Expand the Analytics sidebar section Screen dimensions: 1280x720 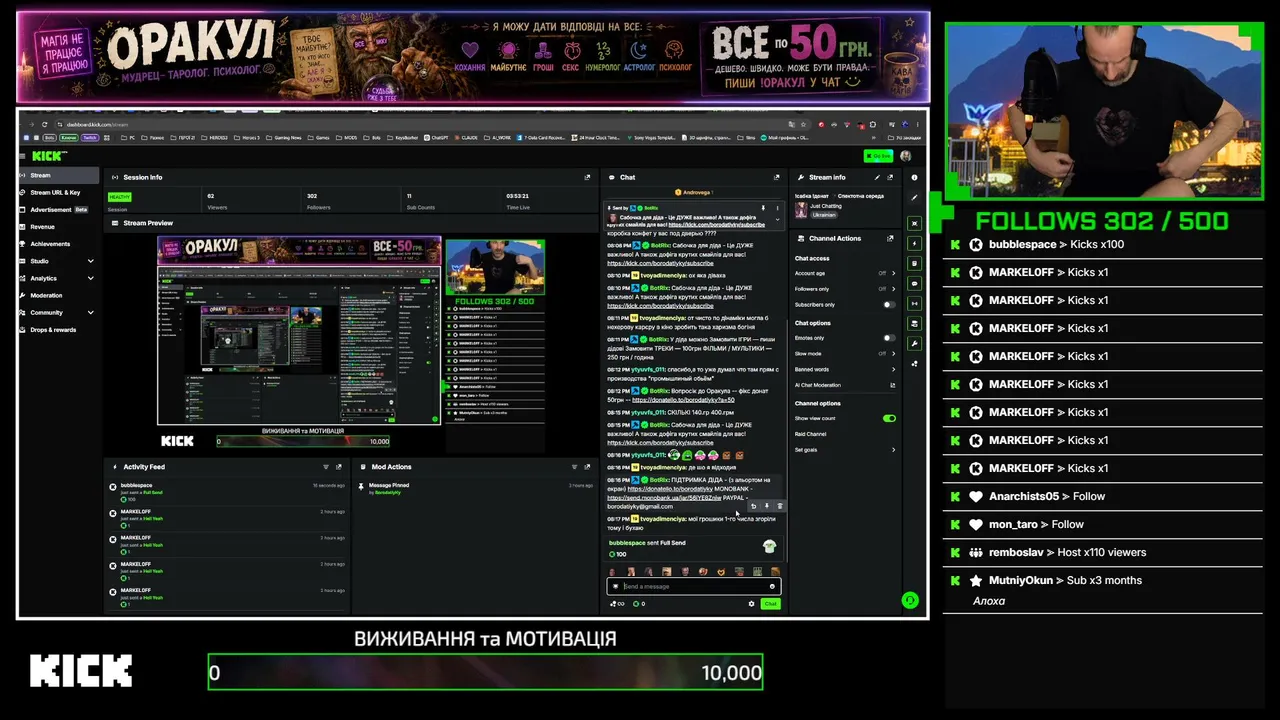[90, 278]
